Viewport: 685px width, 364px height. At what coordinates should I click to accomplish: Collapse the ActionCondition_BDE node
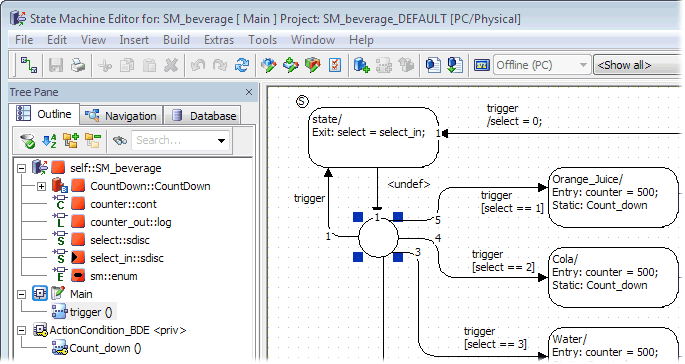21,331
